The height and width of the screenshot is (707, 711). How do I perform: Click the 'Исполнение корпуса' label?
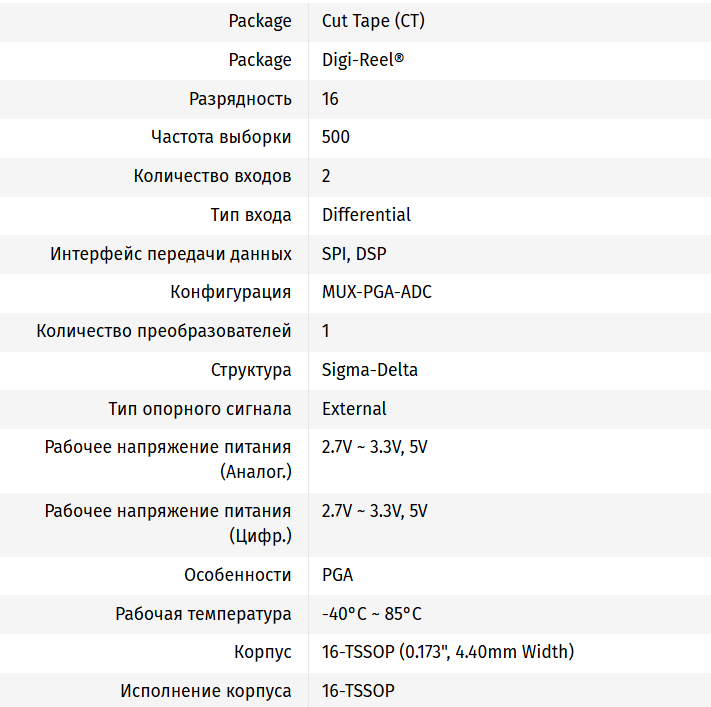click(206, 691)
